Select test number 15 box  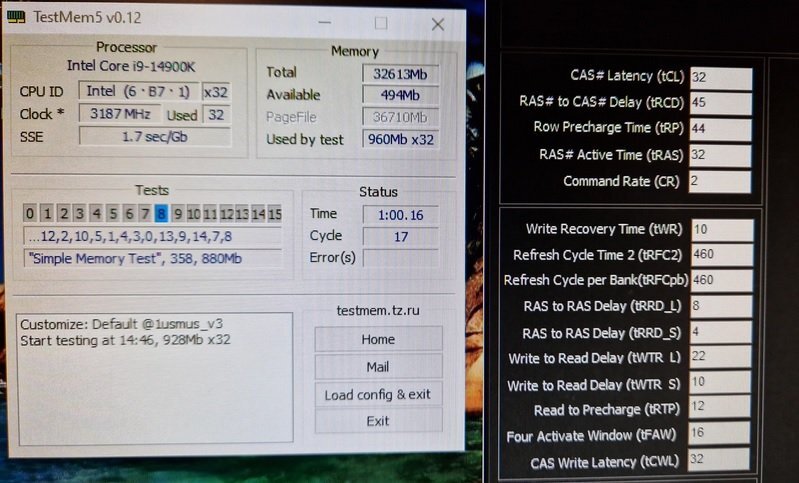pos(275,213)
